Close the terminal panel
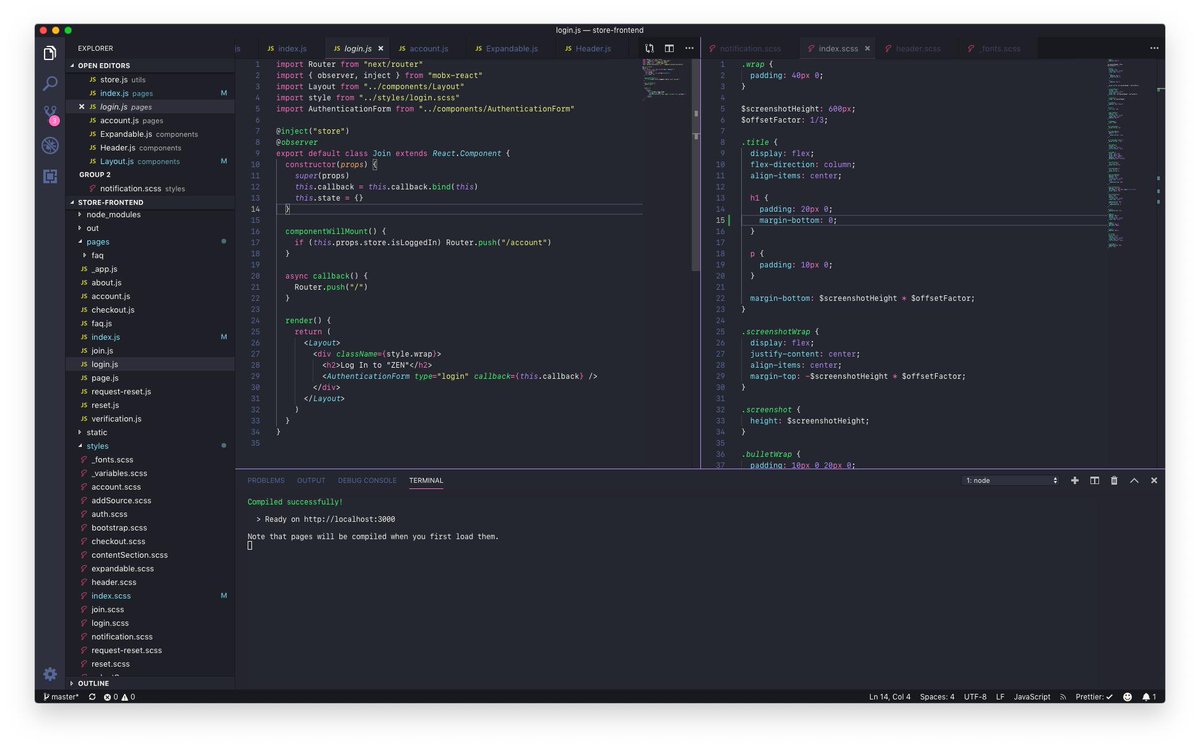The width and height of the screenshot is (1200, 749). (x=1154, y=480)
